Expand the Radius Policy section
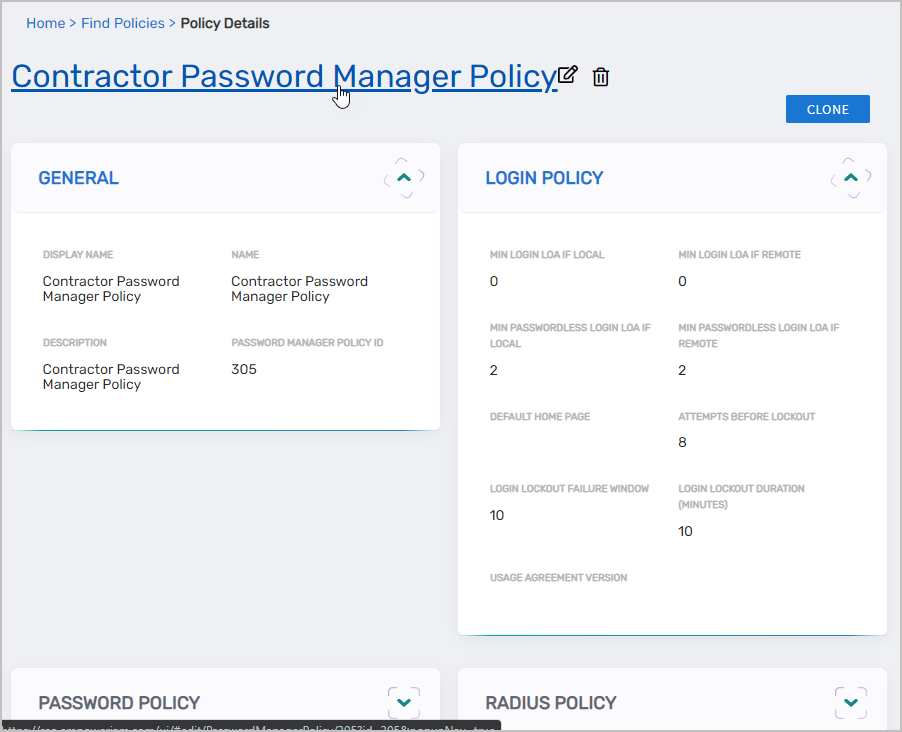 (851, 703)
